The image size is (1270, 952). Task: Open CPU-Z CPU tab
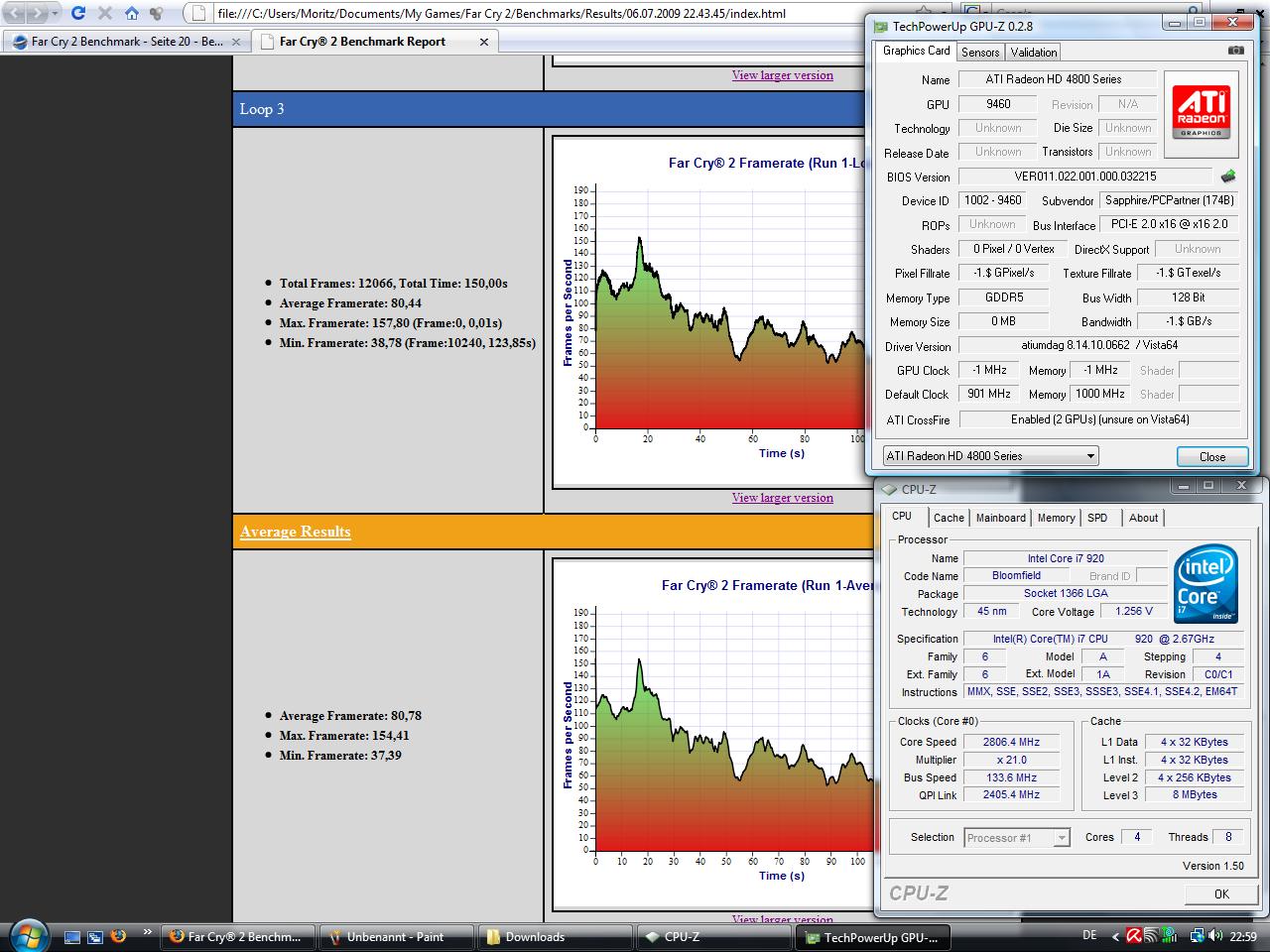(902, 516)
